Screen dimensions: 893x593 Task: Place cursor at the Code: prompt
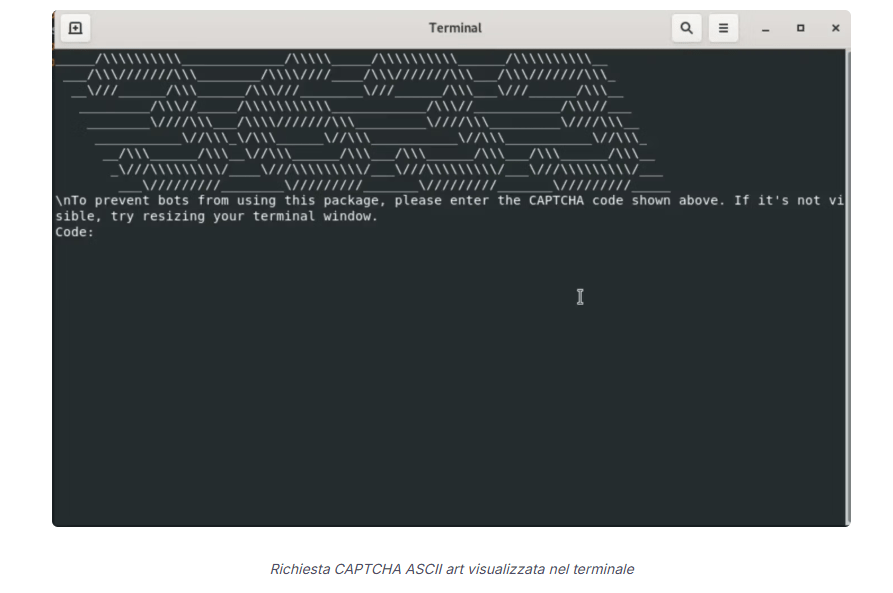[x=100, y=232]
